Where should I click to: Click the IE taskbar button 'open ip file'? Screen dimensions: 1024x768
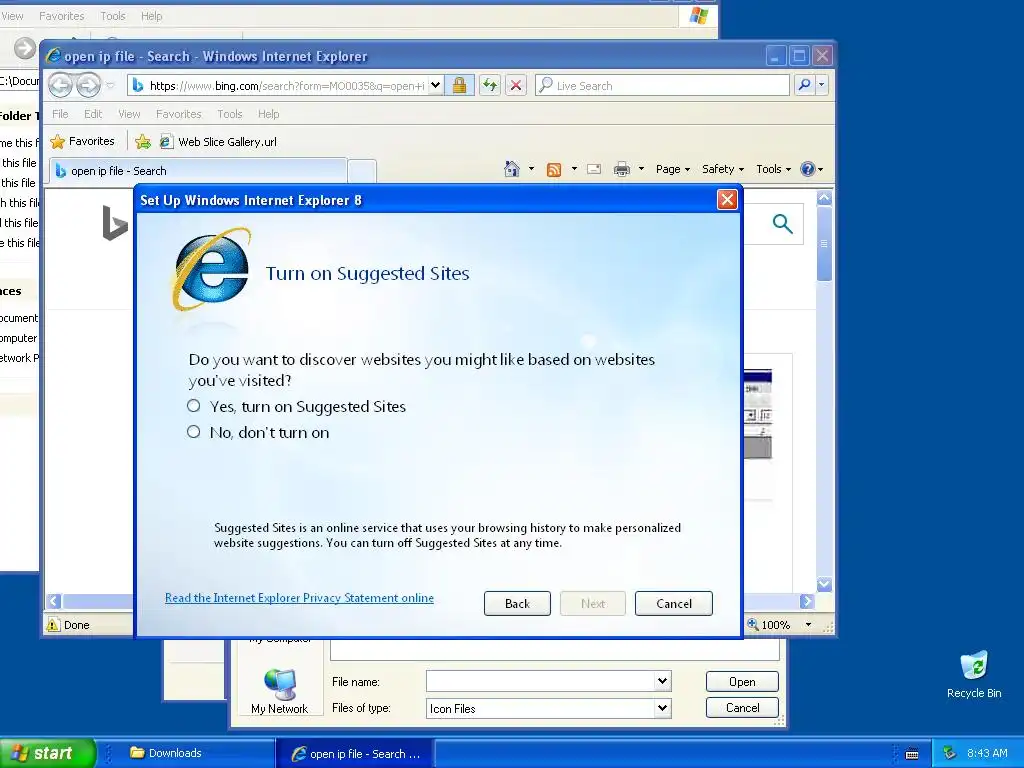pos(355,753)
